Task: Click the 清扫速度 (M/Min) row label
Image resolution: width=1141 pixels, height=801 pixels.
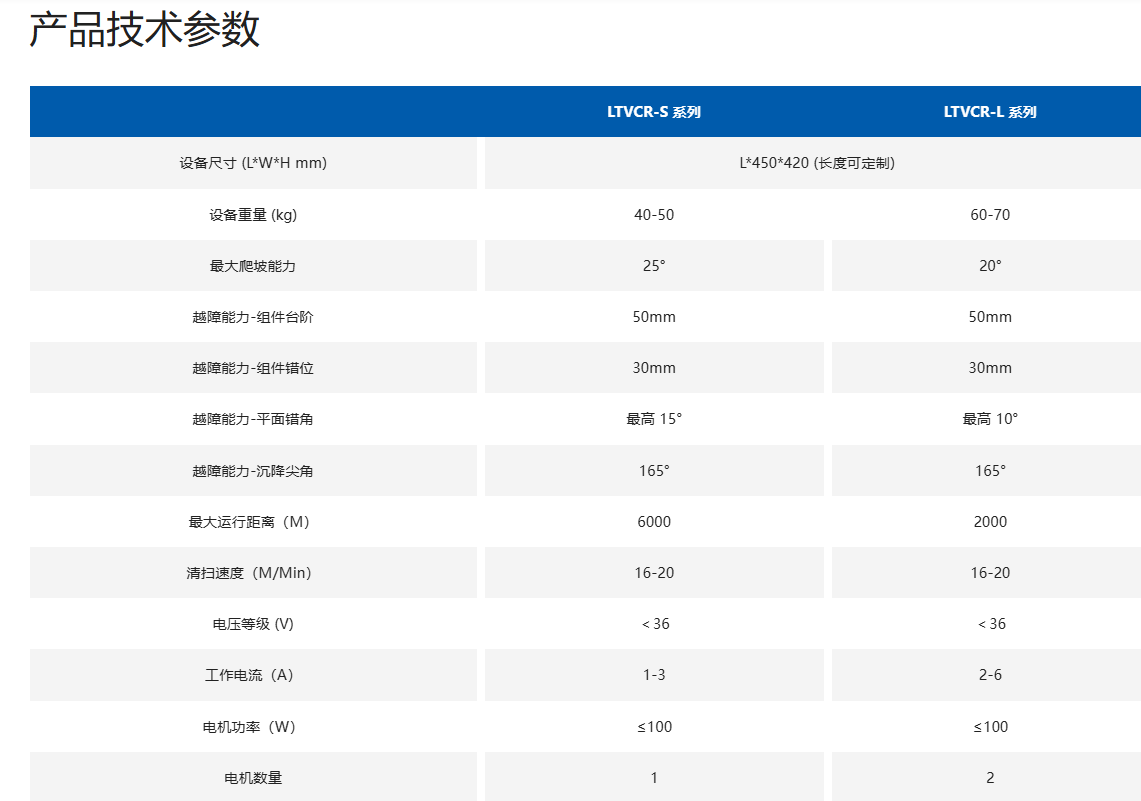Action: [253, 573]
